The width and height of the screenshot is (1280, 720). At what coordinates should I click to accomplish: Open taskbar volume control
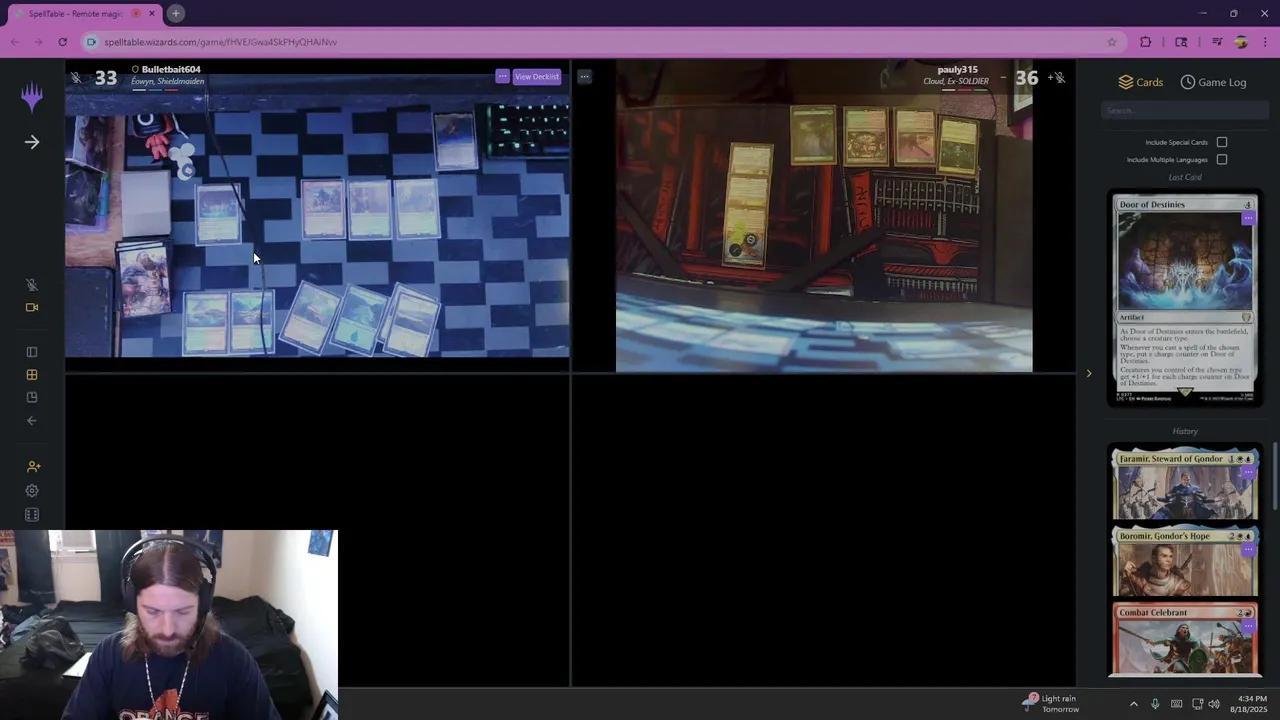(1214, 704)
